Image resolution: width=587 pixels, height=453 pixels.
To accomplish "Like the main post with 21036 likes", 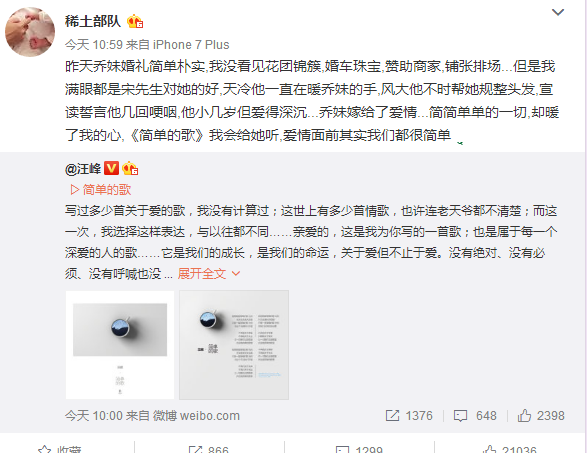I will pyautogui.click(x=510, y=449).
